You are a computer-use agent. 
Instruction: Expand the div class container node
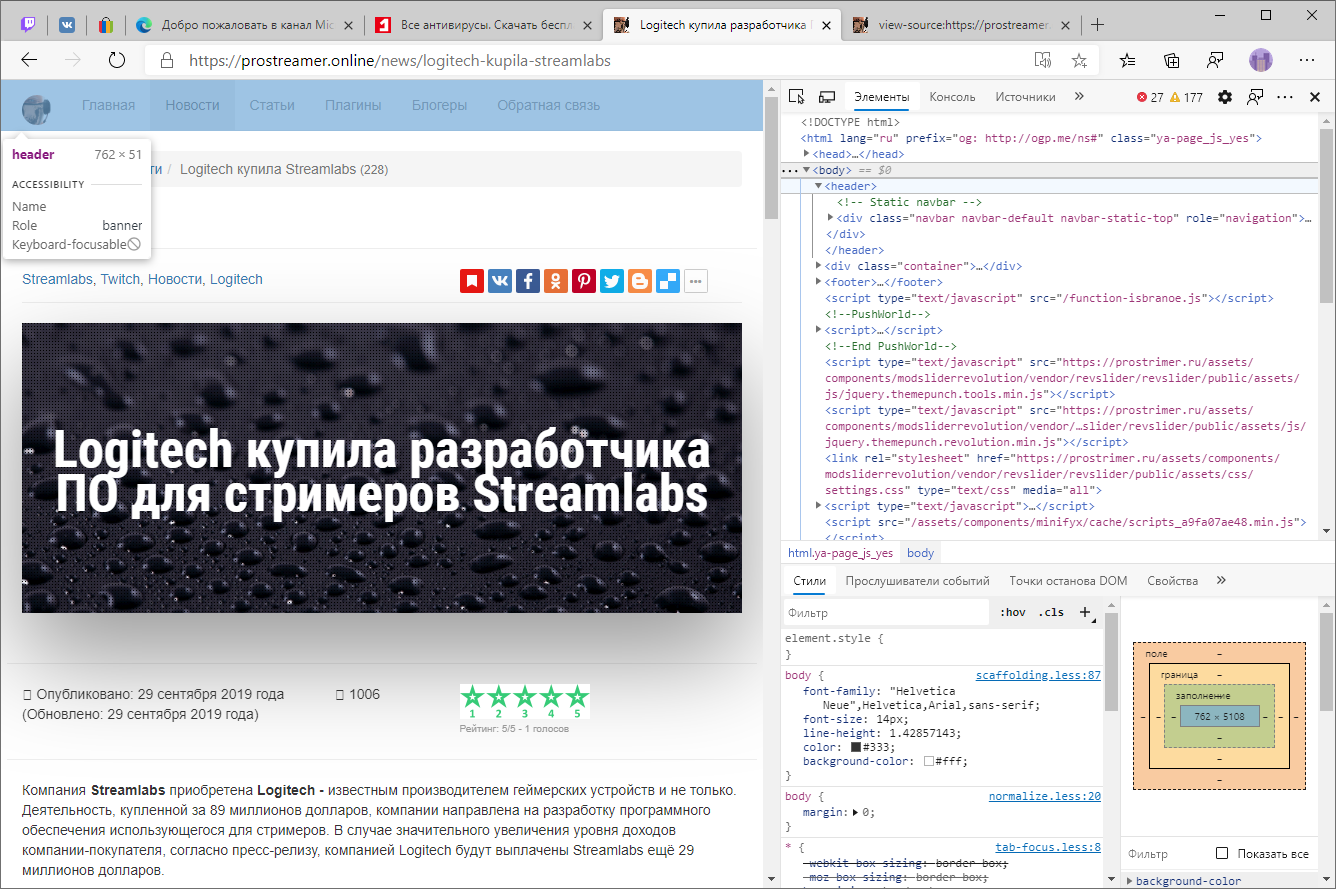click(819, 266)
